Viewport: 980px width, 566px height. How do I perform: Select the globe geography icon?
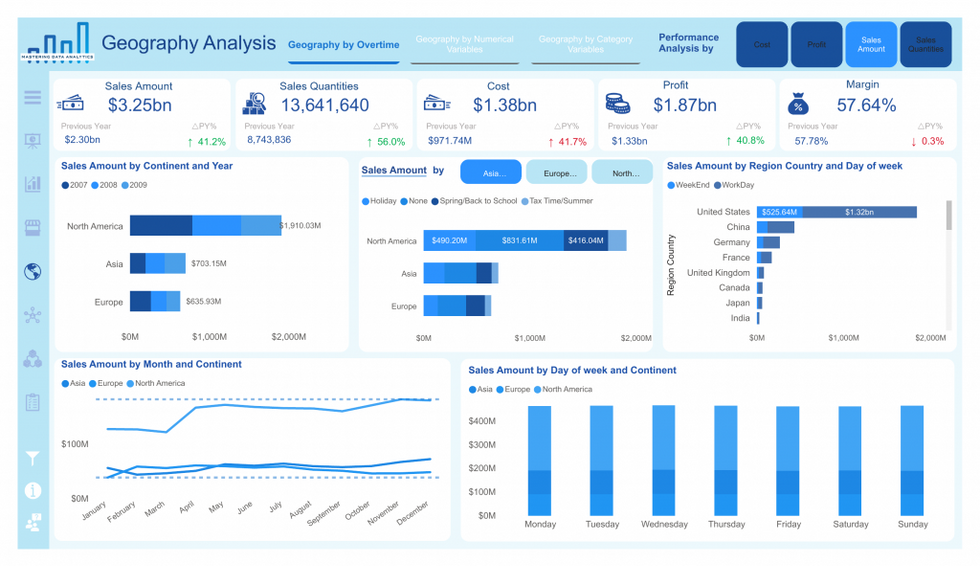coord(32,271)
